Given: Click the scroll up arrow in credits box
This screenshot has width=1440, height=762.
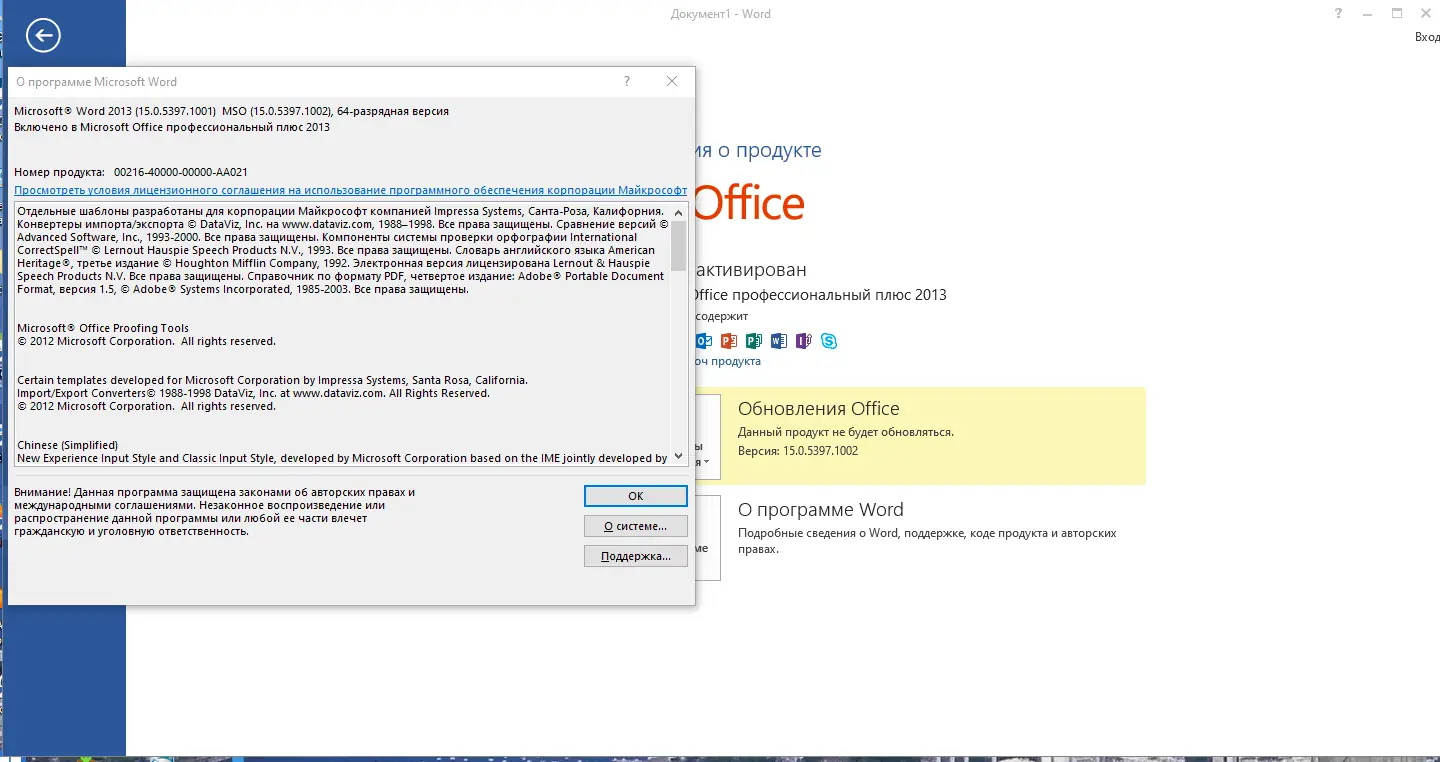Looking at the screenshot, I should [x=679, y=212].
